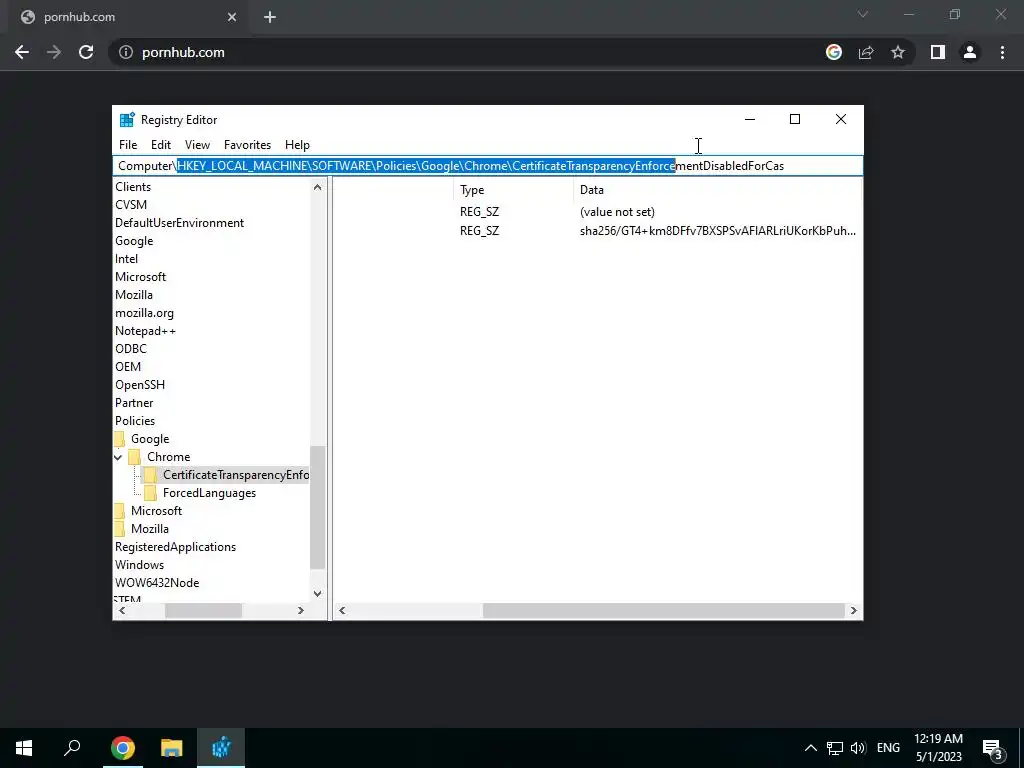Open File Explorer from taskbar
This screenshot has width=1024, height=768.
point(172,748)
